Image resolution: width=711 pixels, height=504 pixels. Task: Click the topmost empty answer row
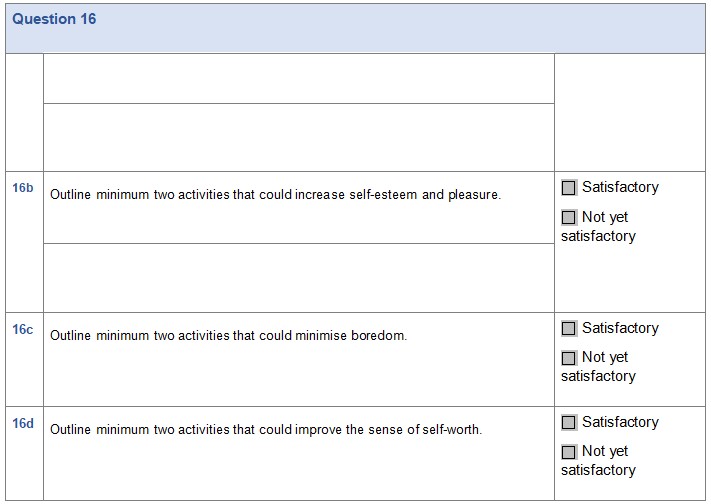(298, 78)
